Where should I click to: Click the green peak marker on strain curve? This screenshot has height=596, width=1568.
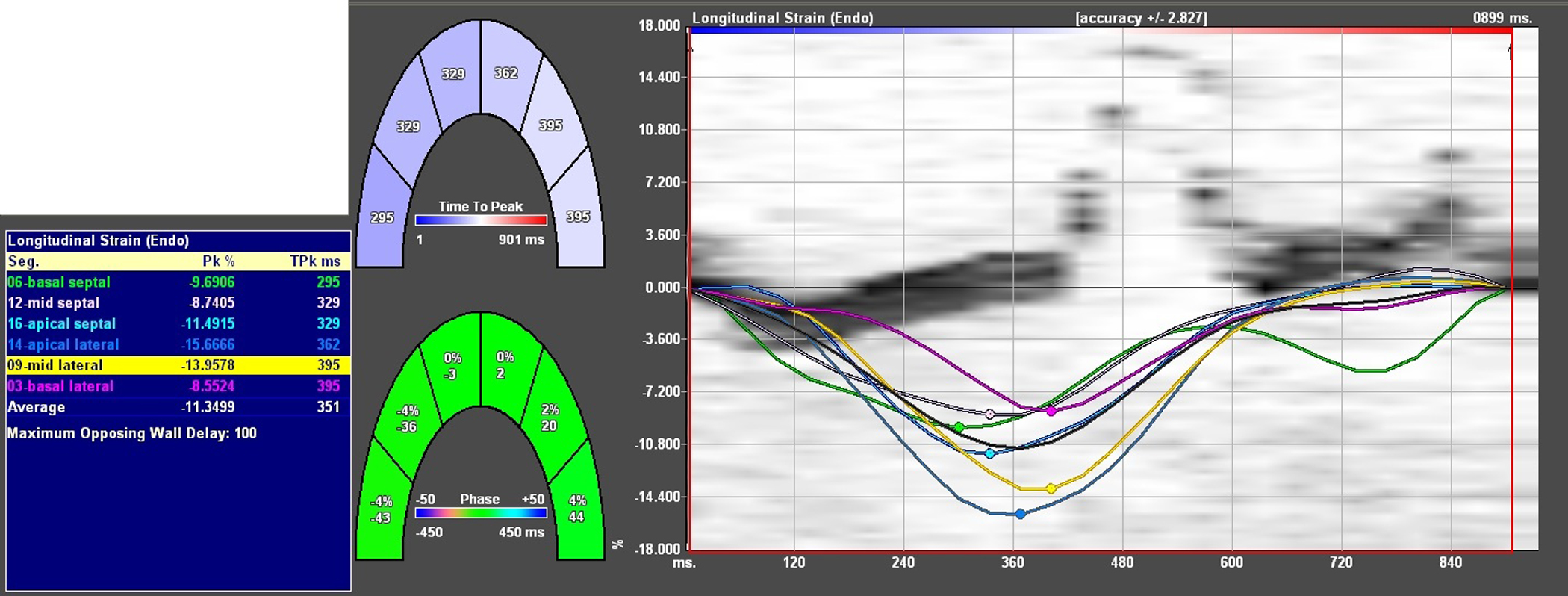pyautogui.click(x=959, y=427)
